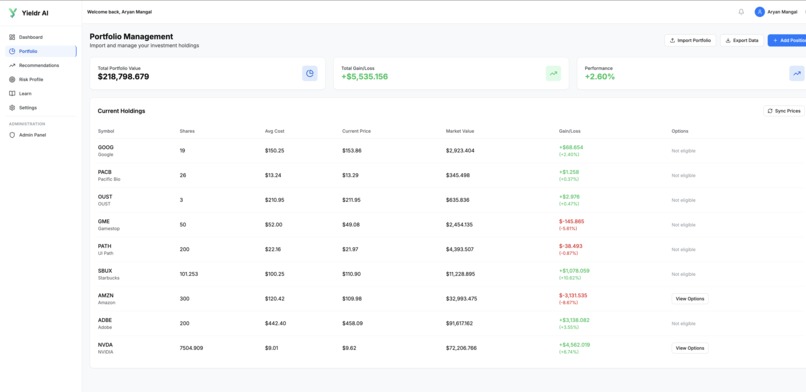Select the PATH symbol
The image size is (806, 392).
104,246
